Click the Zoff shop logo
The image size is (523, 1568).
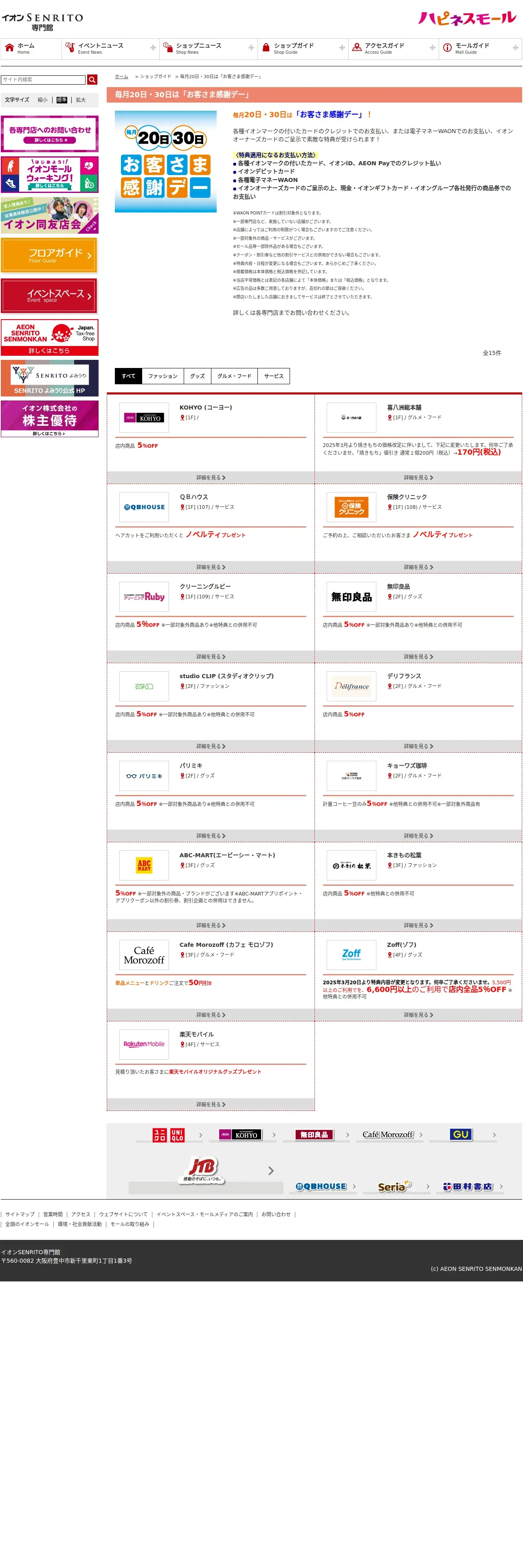pyautogui.click(x=351, y=955)
